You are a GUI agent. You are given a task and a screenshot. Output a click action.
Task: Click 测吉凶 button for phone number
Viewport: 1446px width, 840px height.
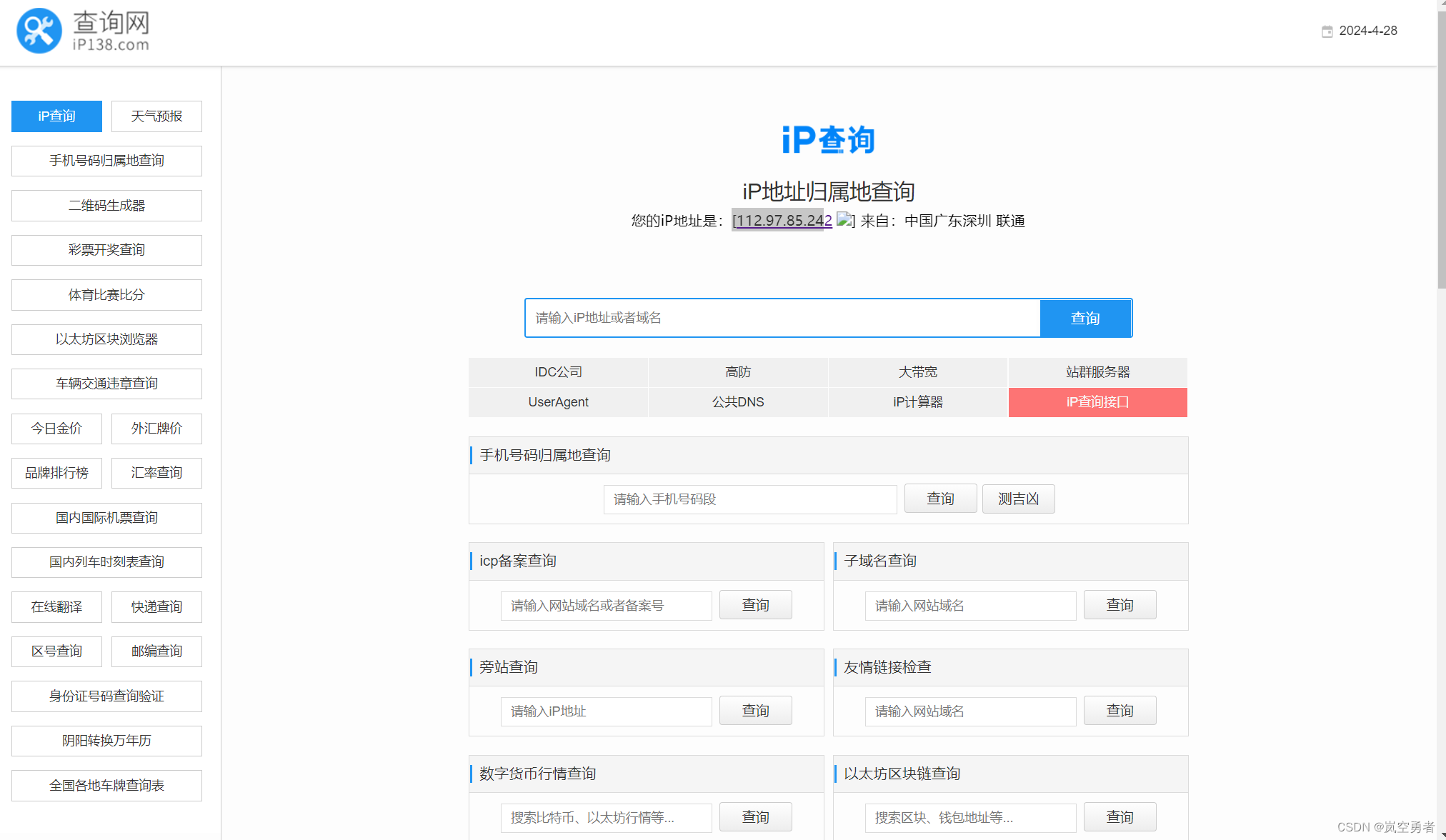1018,499
